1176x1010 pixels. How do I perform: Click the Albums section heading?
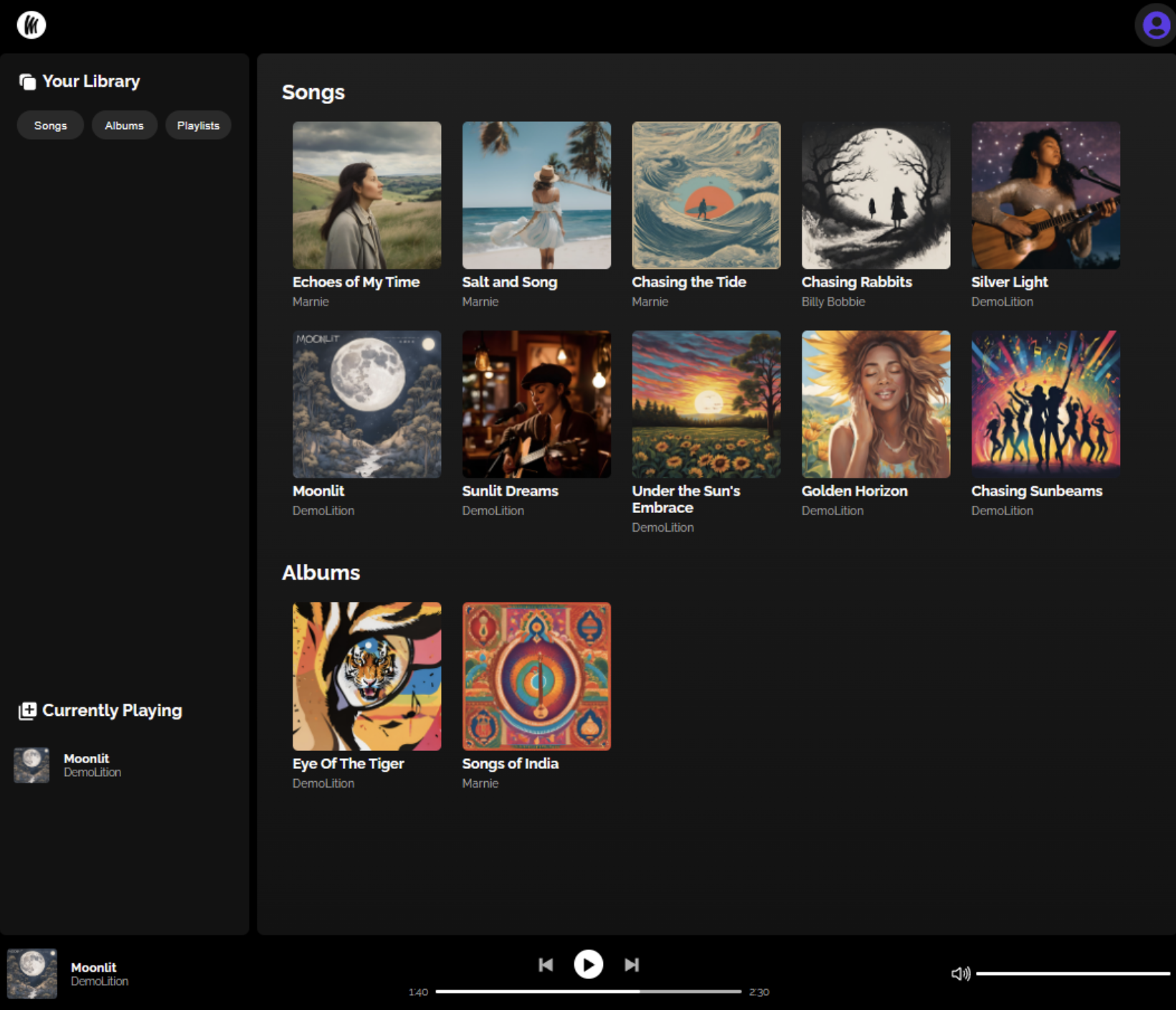(321, 572)
